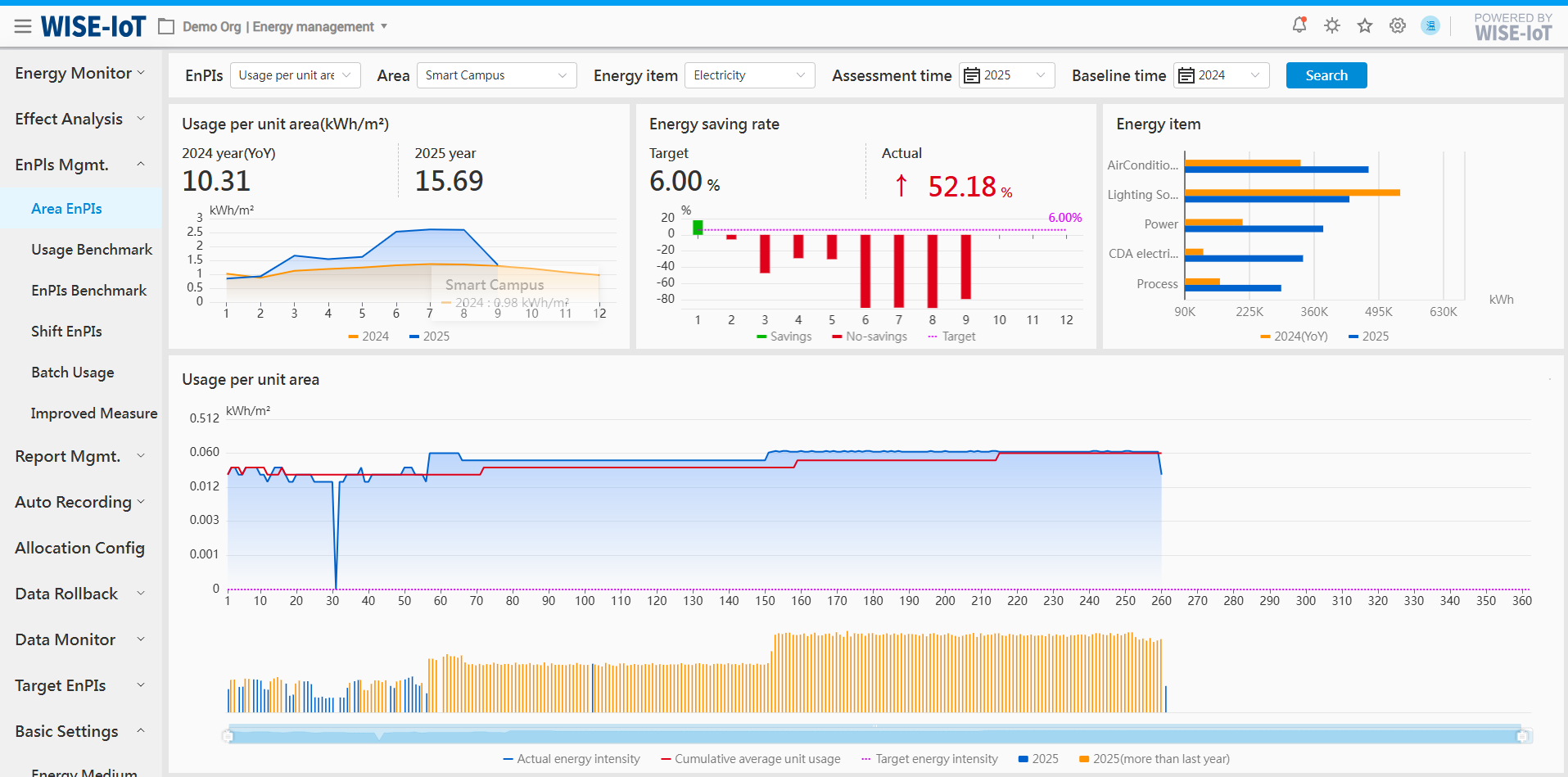
Task: Click the favorites star icon
Action: (x=1365, y=25)
